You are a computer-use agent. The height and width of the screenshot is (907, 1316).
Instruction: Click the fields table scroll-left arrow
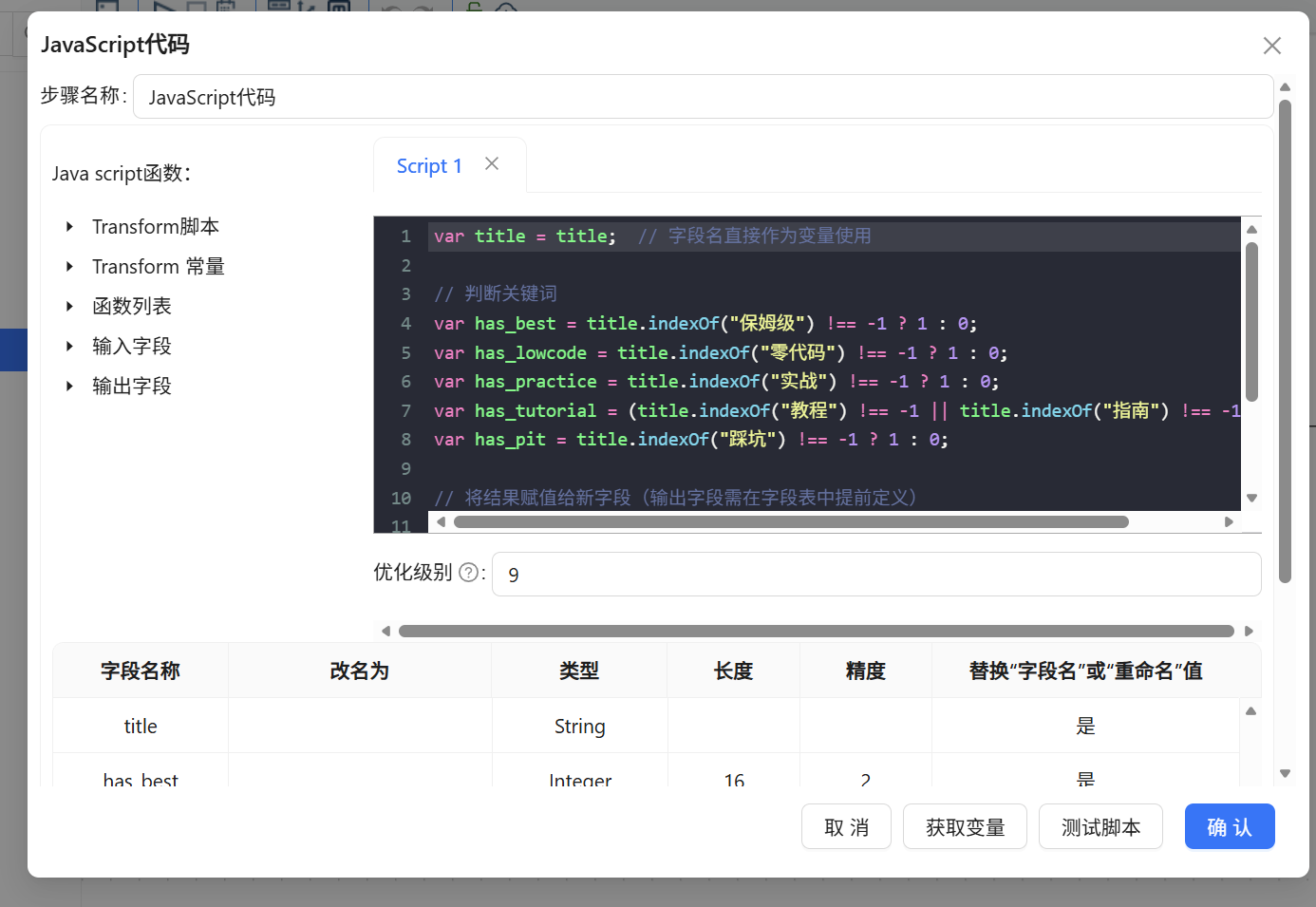385,631
